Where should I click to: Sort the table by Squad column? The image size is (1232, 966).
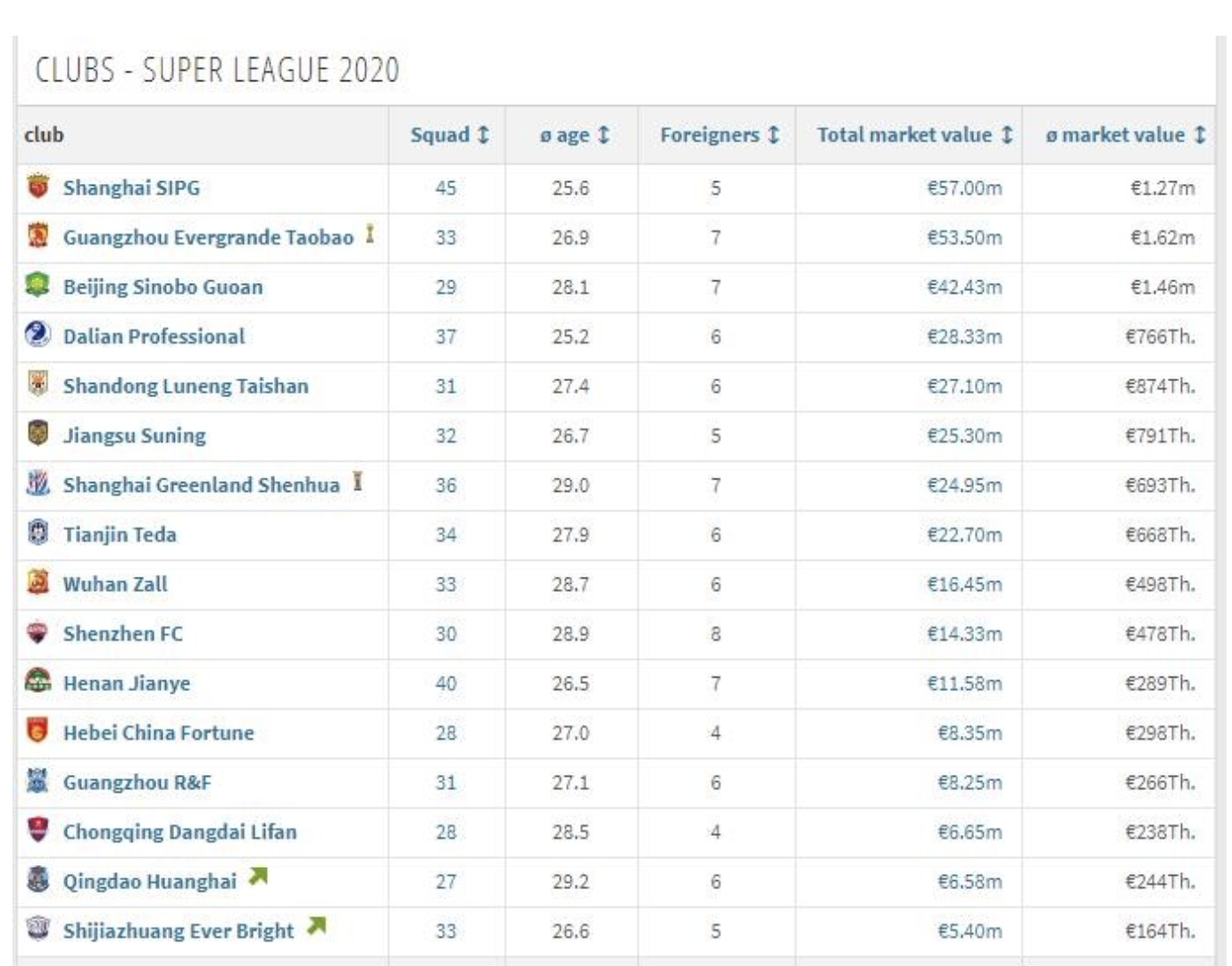[x=449, y=135]
